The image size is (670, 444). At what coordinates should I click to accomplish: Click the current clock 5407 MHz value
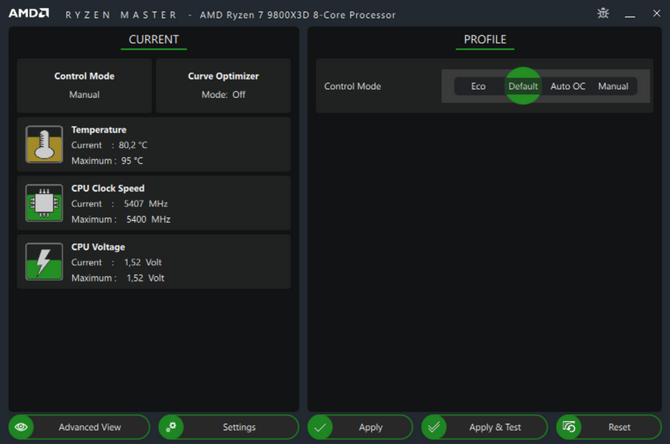(x=146, y=204)
